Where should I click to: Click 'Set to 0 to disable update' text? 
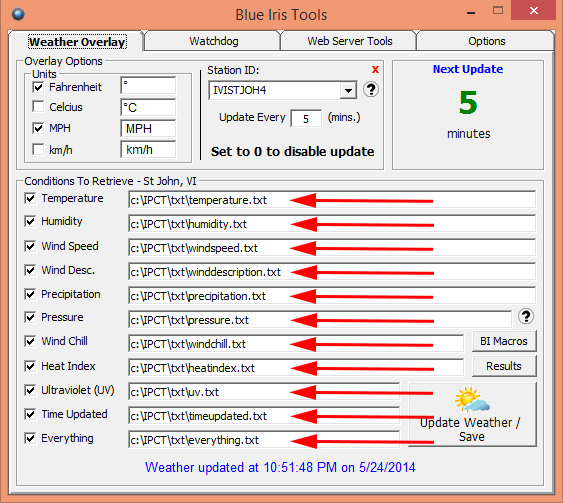coord(293,152)
